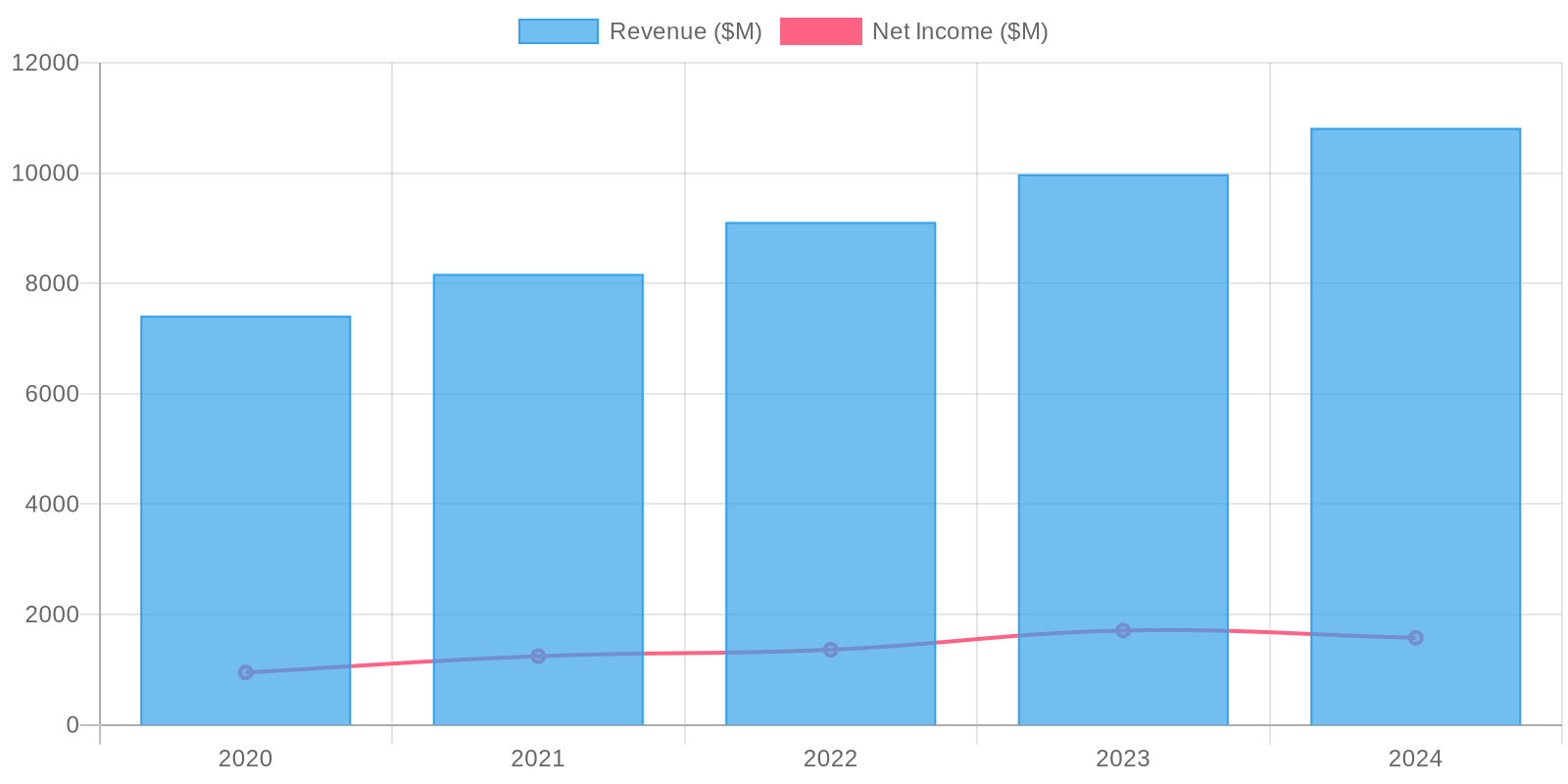Click the 6000 y-axis tick label

(x=51, y=394)
